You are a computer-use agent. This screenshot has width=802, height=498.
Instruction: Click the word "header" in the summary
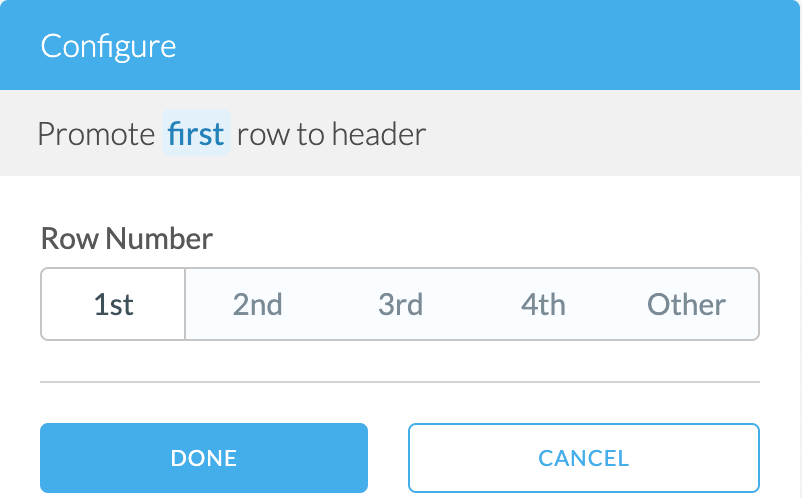379,134
